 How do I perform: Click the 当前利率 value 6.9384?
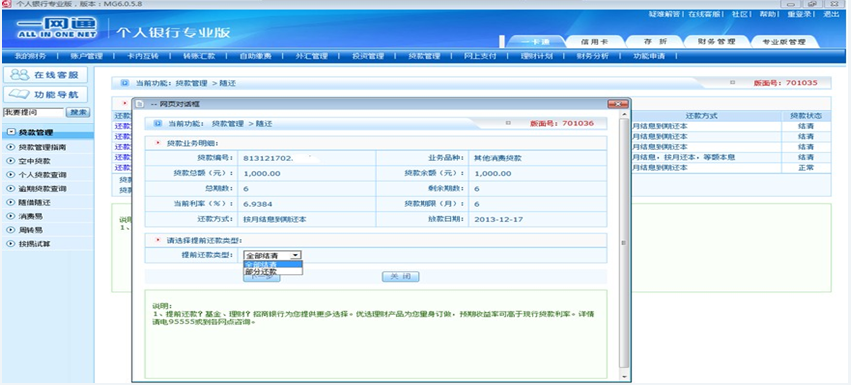(258, 204)
